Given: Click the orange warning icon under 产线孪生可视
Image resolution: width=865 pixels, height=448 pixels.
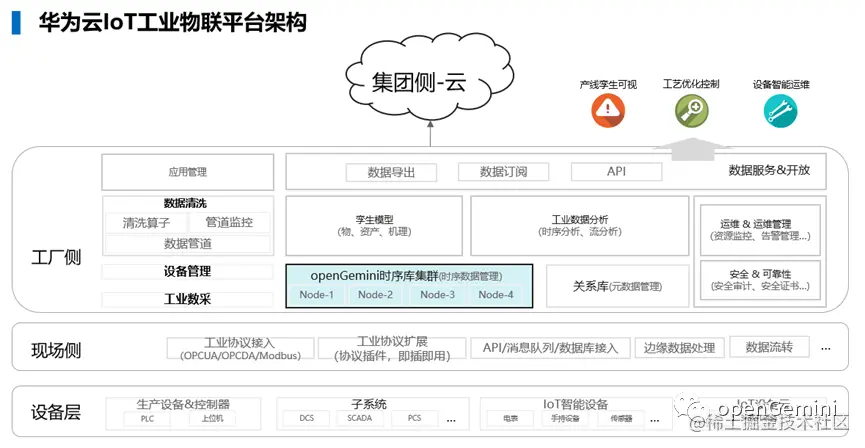Looking at the screenshot, I should pyautogui.click(x=608, y=110).
